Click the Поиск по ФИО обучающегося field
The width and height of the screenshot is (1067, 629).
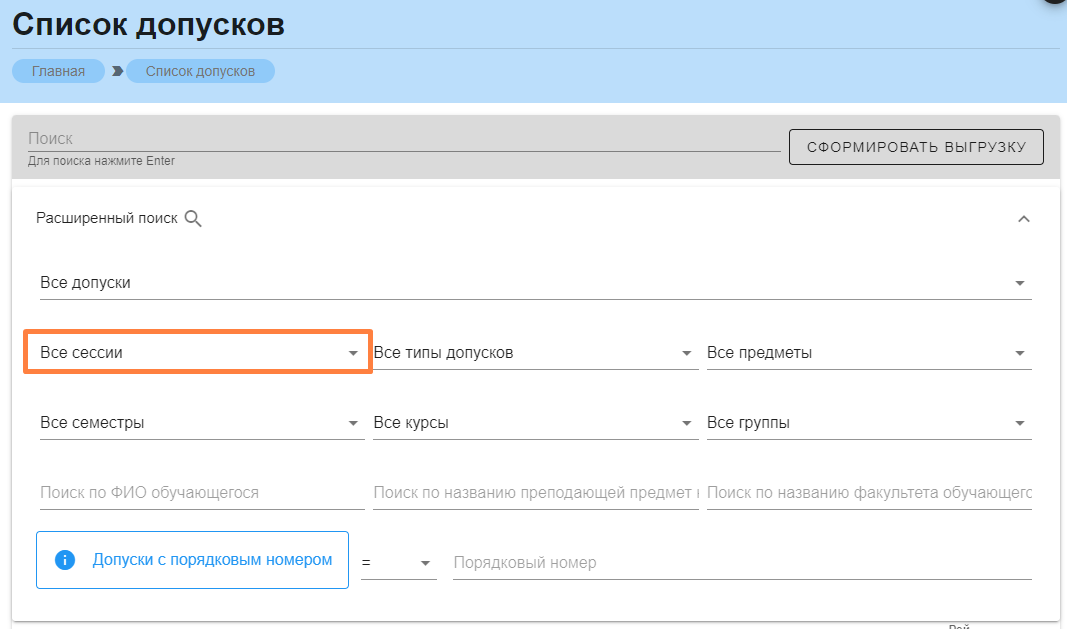200,493
